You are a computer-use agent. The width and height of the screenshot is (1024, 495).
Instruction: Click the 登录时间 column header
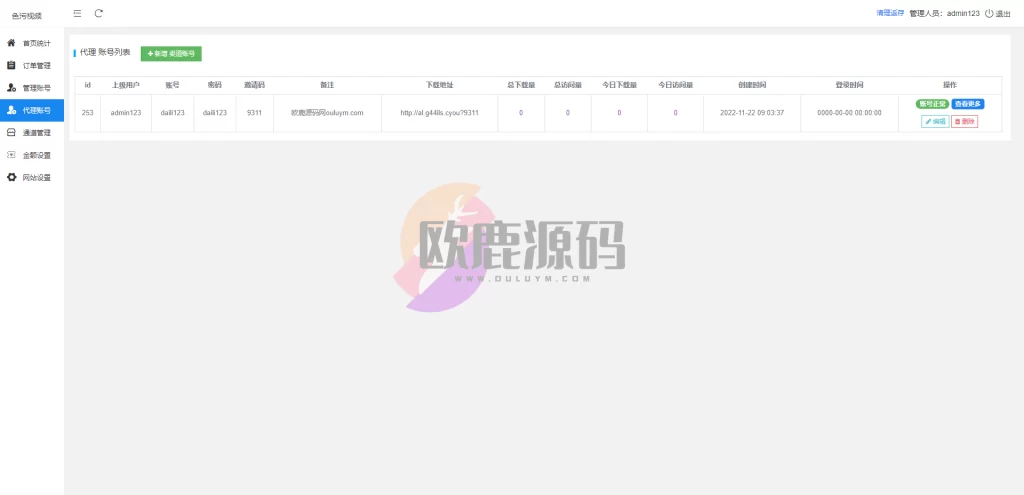coord(850,86)
